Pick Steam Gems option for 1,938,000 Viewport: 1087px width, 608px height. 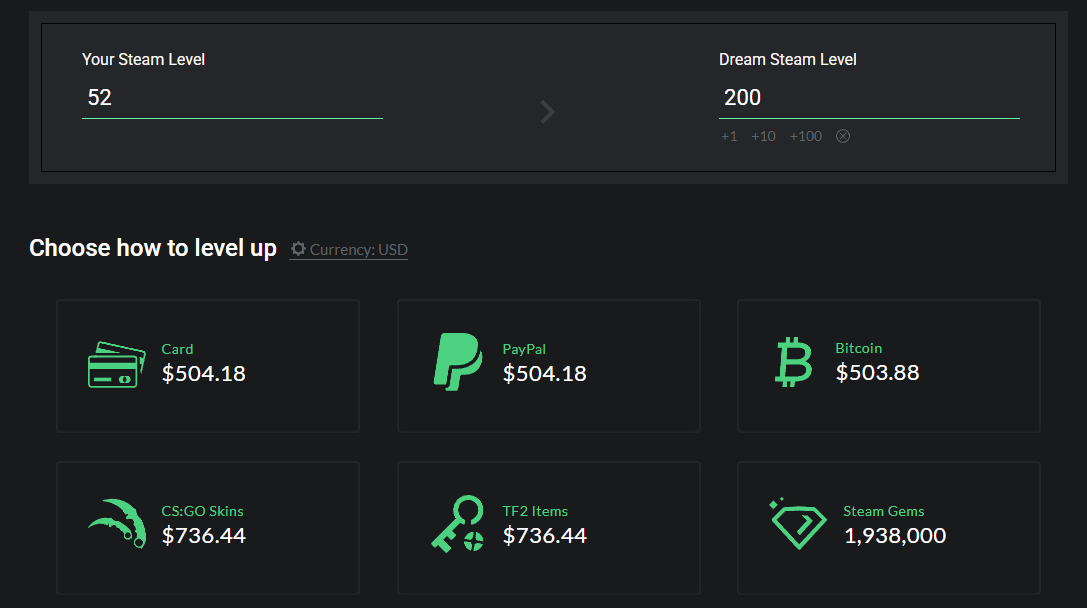point(888,528)
